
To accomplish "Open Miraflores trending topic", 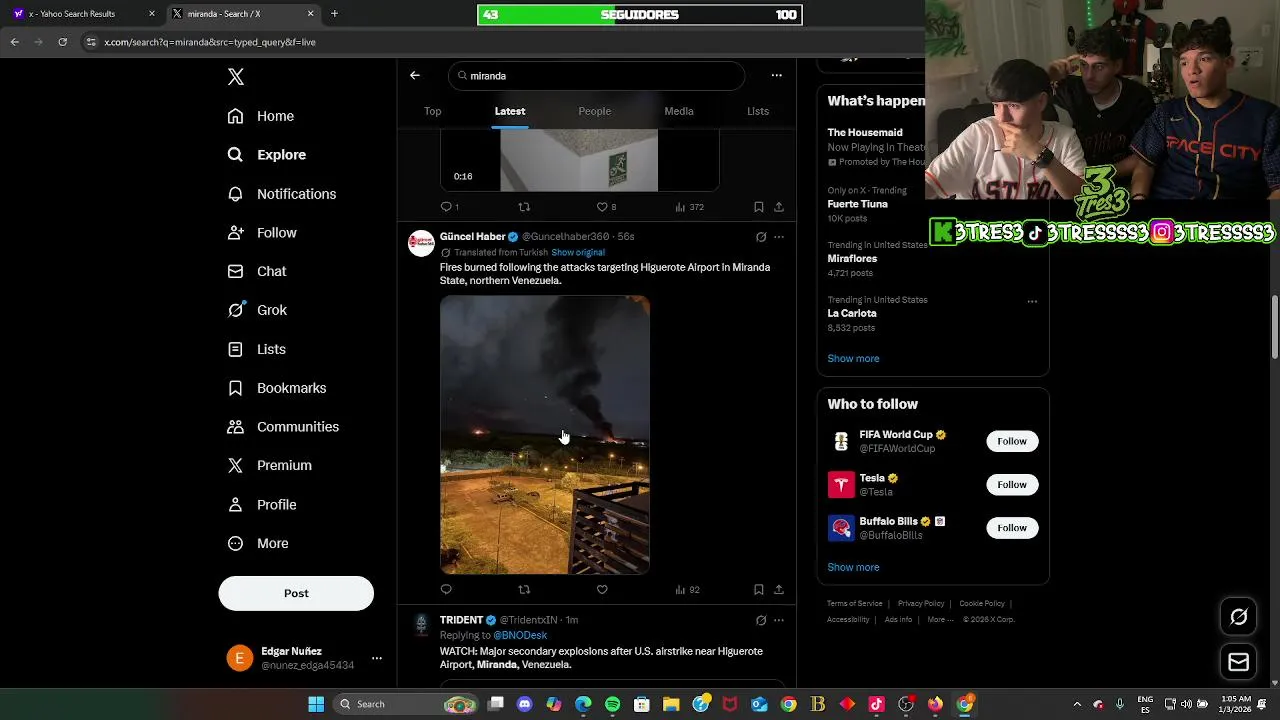I will pyautogui.click(x=852, y=258).
